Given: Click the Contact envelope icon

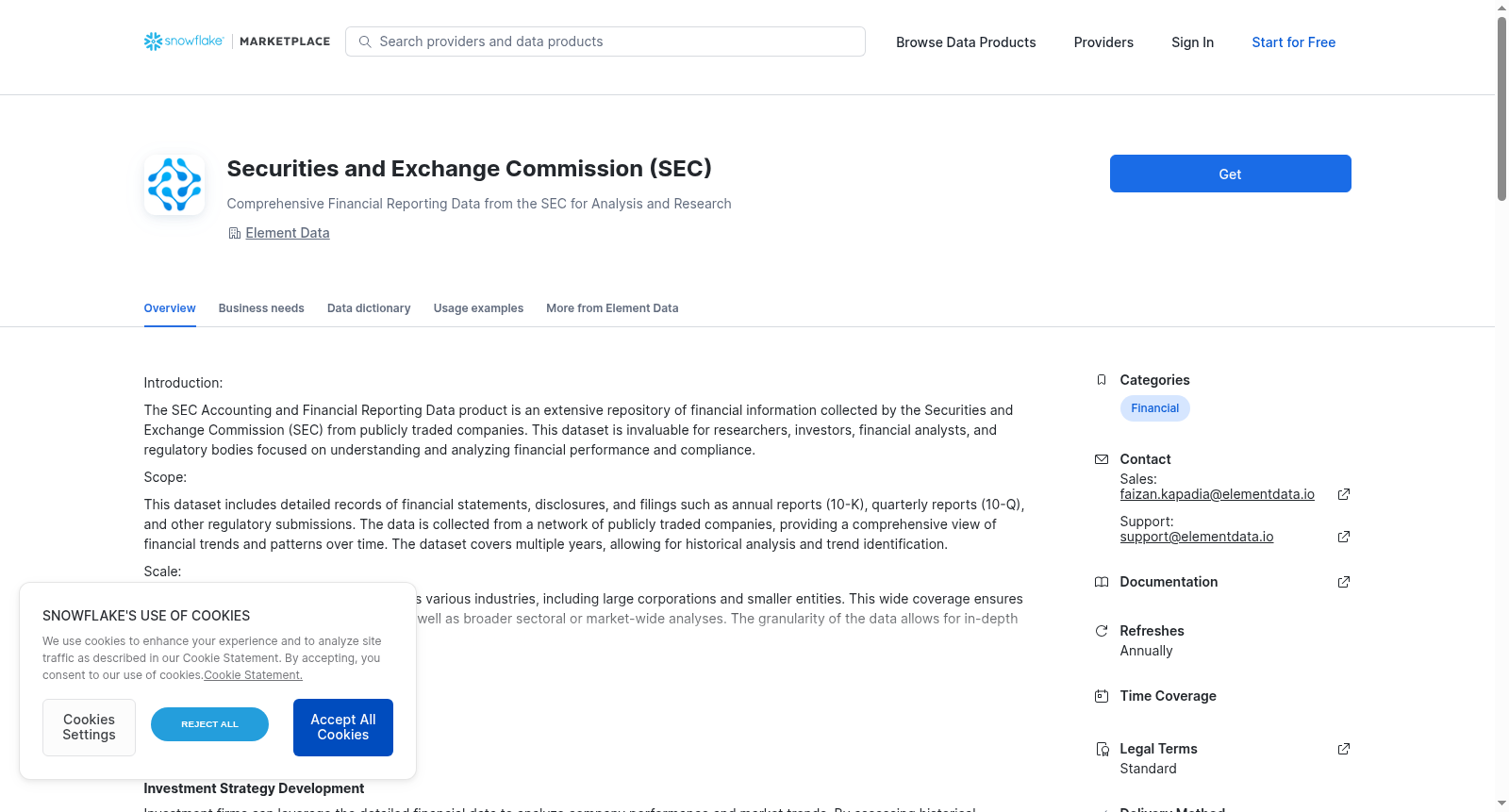Looking at the screenshot, I should pos(1102,459).
